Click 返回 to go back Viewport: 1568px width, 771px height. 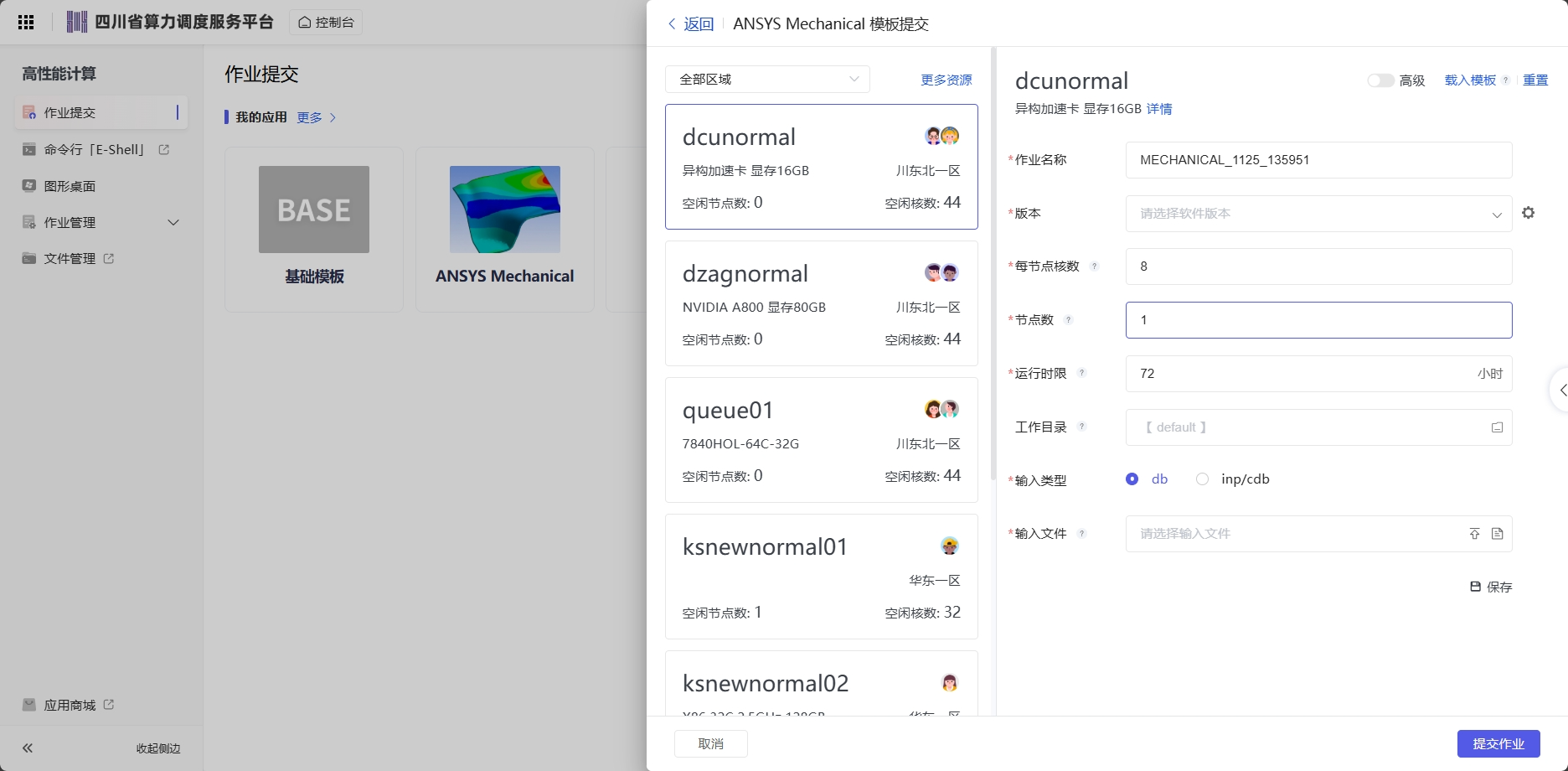pyautogui.click(x=691, y=24)
